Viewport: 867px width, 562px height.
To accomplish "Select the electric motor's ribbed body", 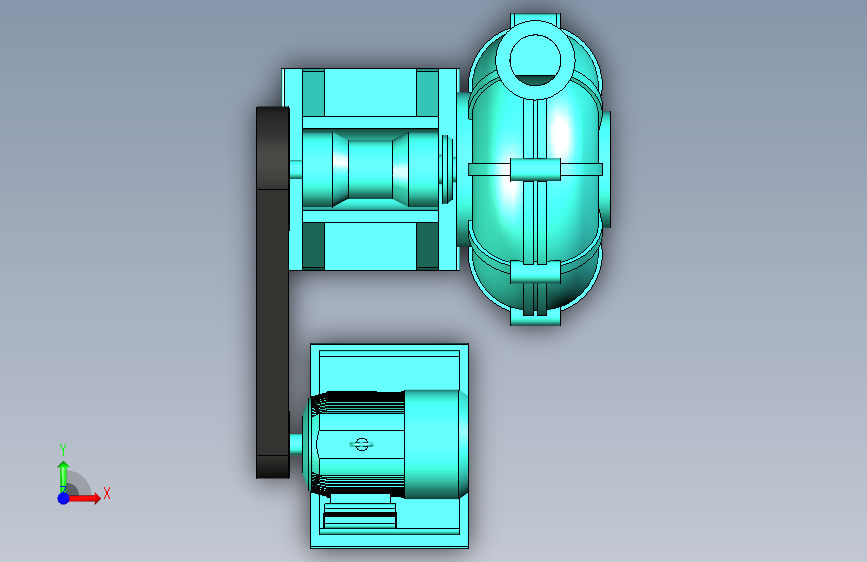I will point(357,445).
